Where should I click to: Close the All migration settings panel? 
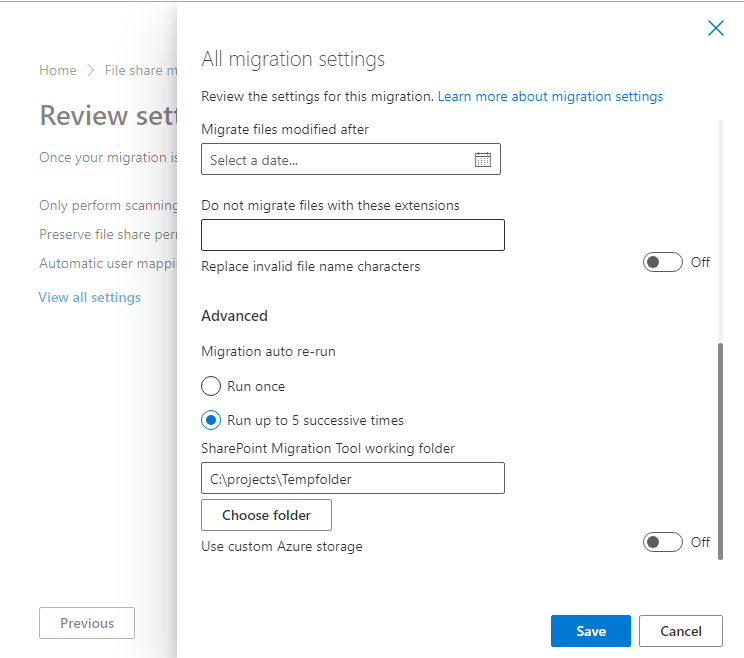tap(716, 28)
